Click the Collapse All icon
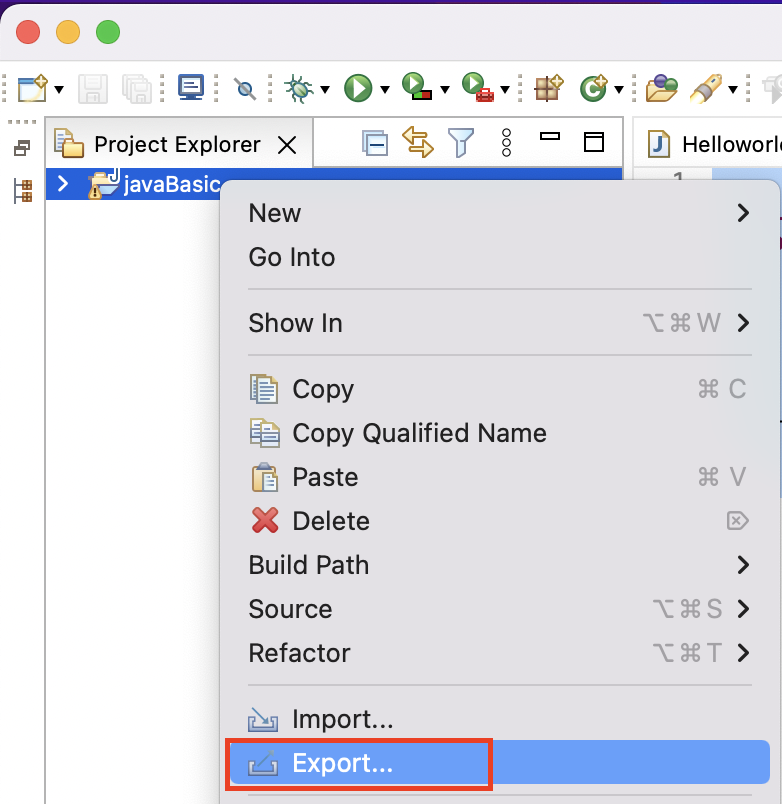 tap(375, 143)
